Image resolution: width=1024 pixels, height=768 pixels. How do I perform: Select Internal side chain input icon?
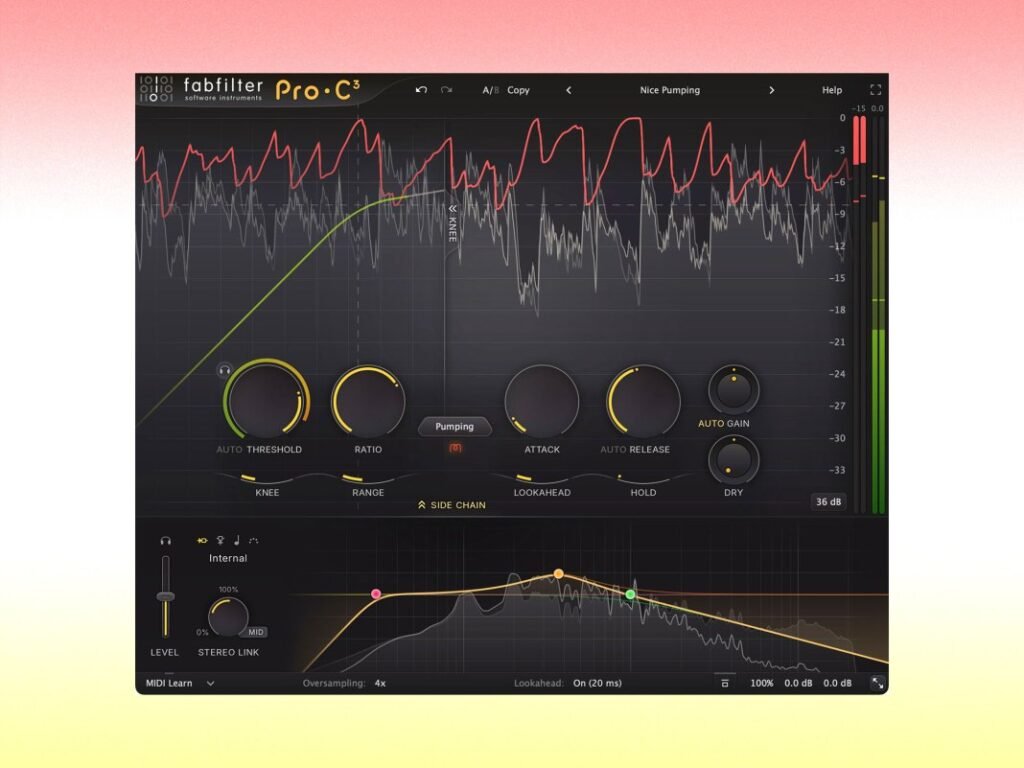coord(202,540)
